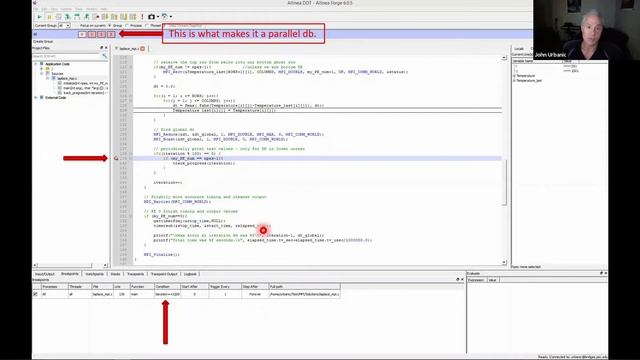
Task: Open the Tracepoint Output tab
Action: tap(164, 274)
